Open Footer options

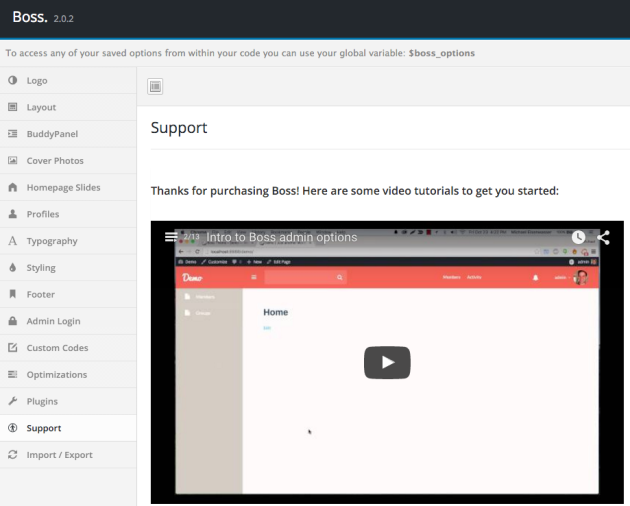(68, 294)
